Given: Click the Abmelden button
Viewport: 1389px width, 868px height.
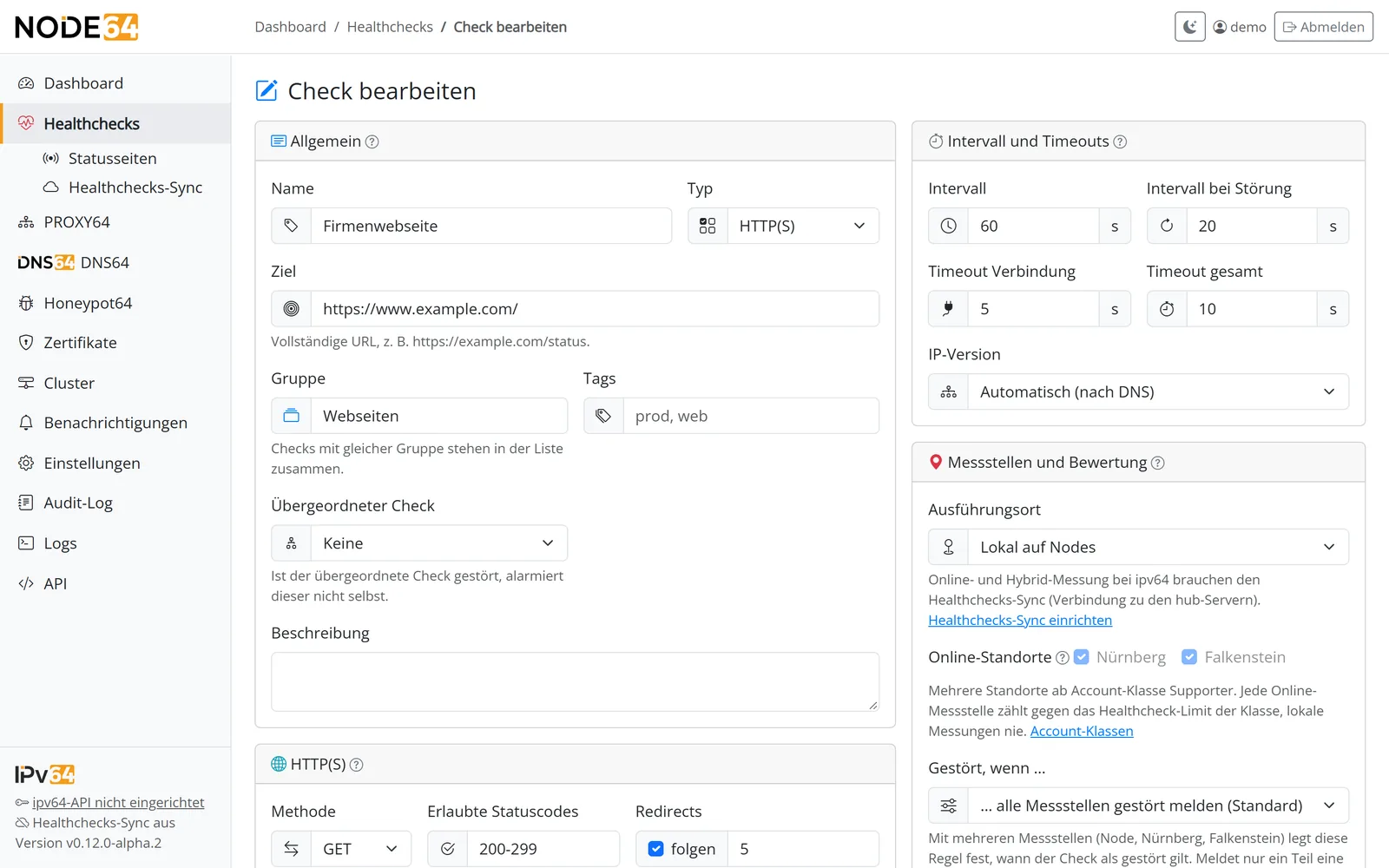Looking at the screenshot, I should click(1323, 27).
